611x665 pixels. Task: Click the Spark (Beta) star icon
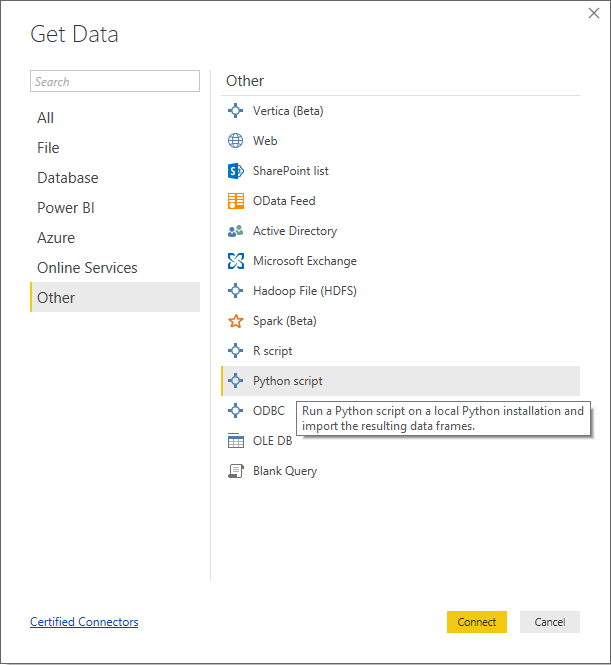(x=235, y=321)
